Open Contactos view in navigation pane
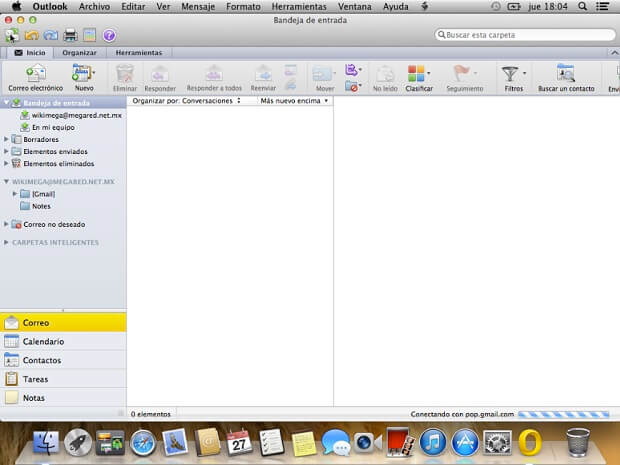 coord(63,360)
